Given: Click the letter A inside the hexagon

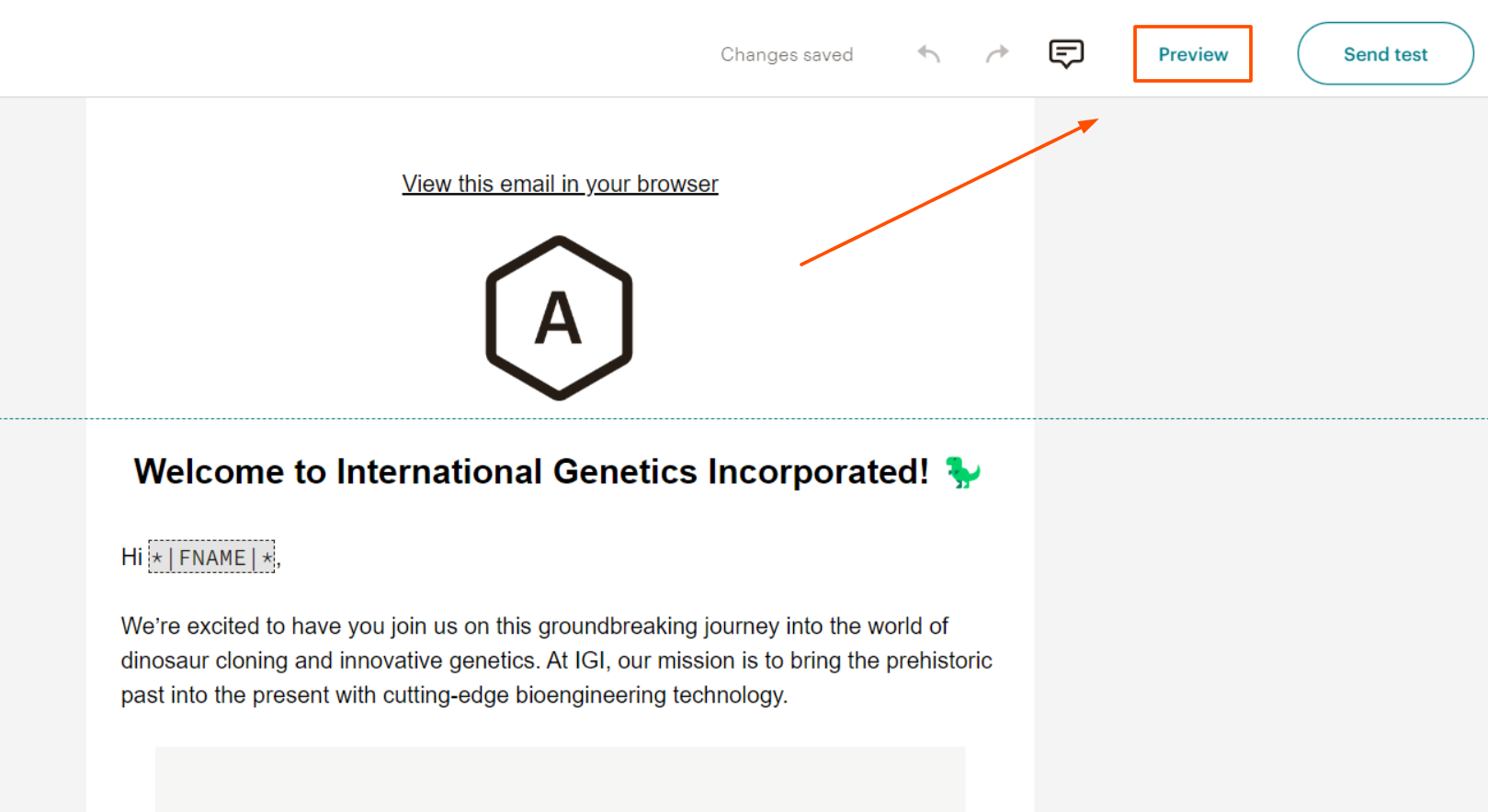Looking at the screenshot, I should point(559,318).
